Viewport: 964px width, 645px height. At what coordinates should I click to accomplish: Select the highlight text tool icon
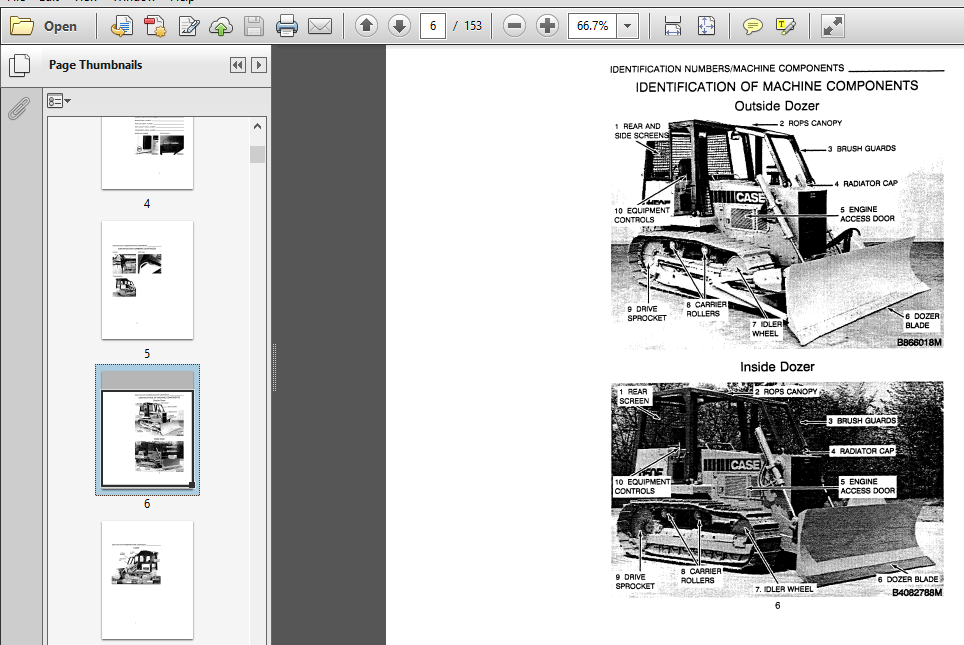tap(786, 26)
